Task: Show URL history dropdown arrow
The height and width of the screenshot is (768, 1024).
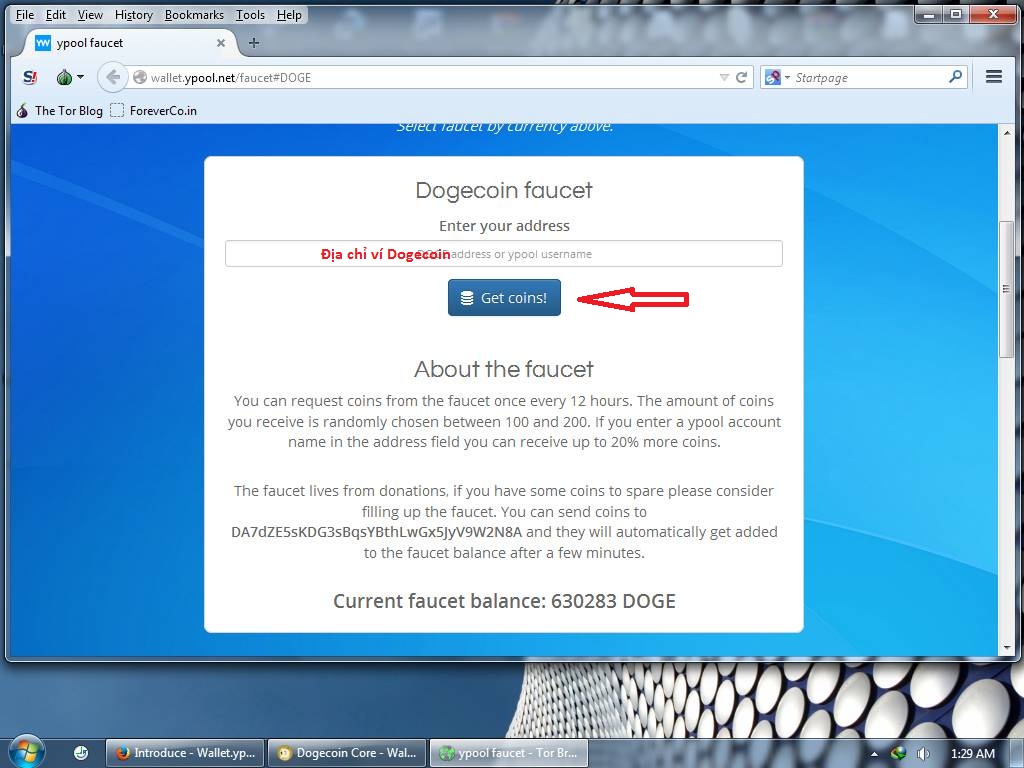Action: point(724,78)
